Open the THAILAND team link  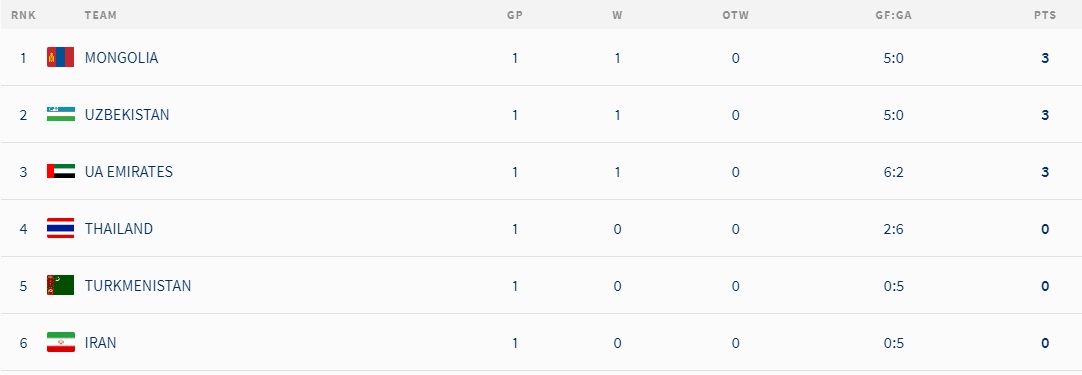tap(119, 229)
